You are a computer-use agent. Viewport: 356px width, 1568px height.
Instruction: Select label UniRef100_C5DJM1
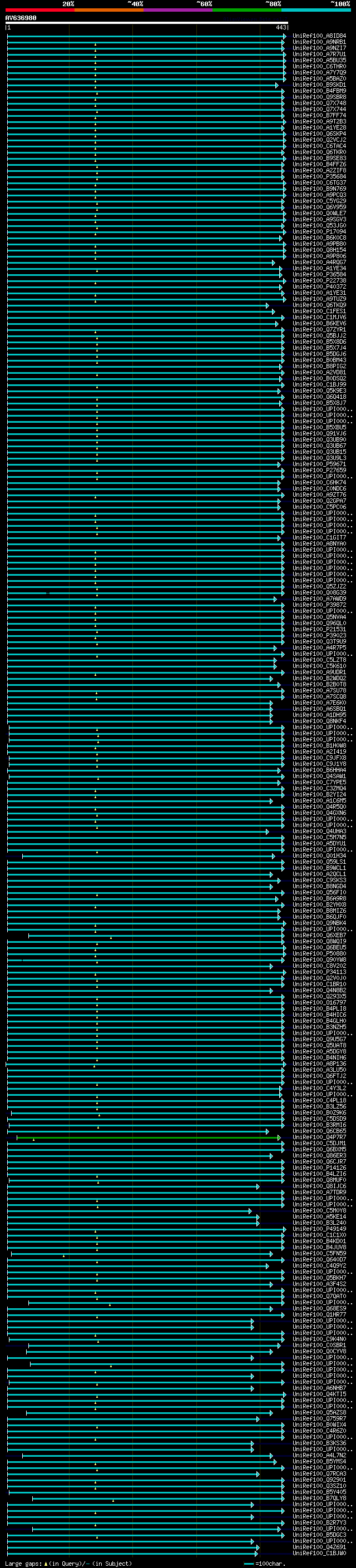[319, 1143]
